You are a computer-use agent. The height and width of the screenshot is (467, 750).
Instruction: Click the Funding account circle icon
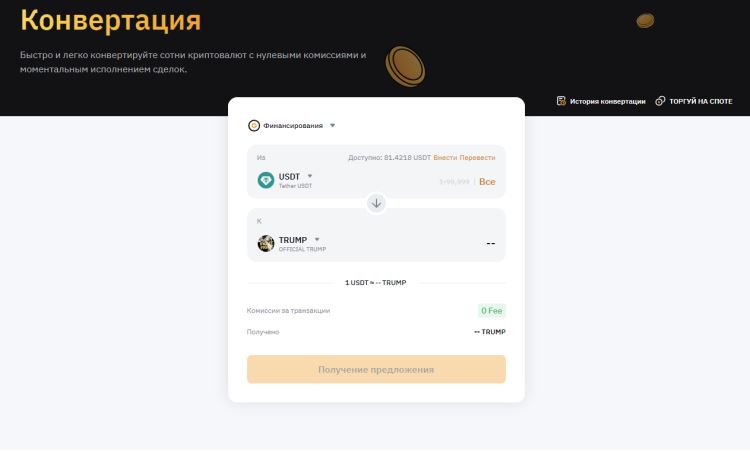[254, 125]
